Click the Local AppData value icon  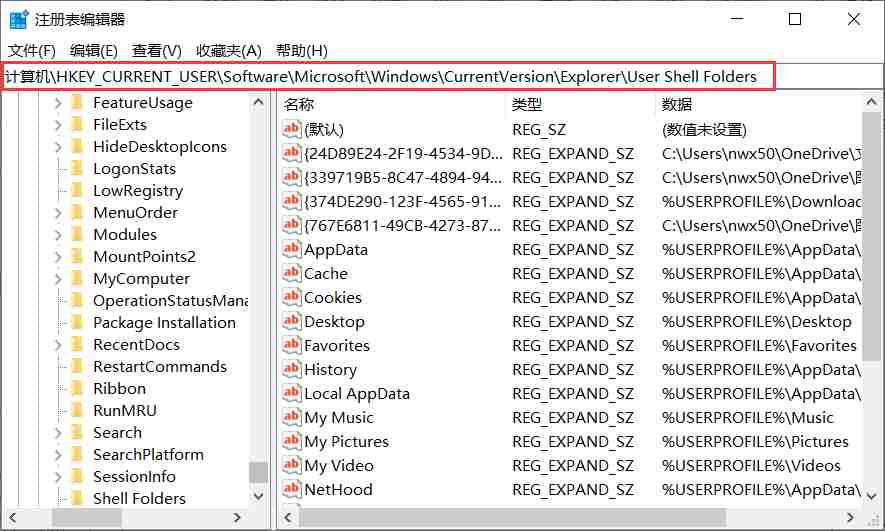[291, 393]
